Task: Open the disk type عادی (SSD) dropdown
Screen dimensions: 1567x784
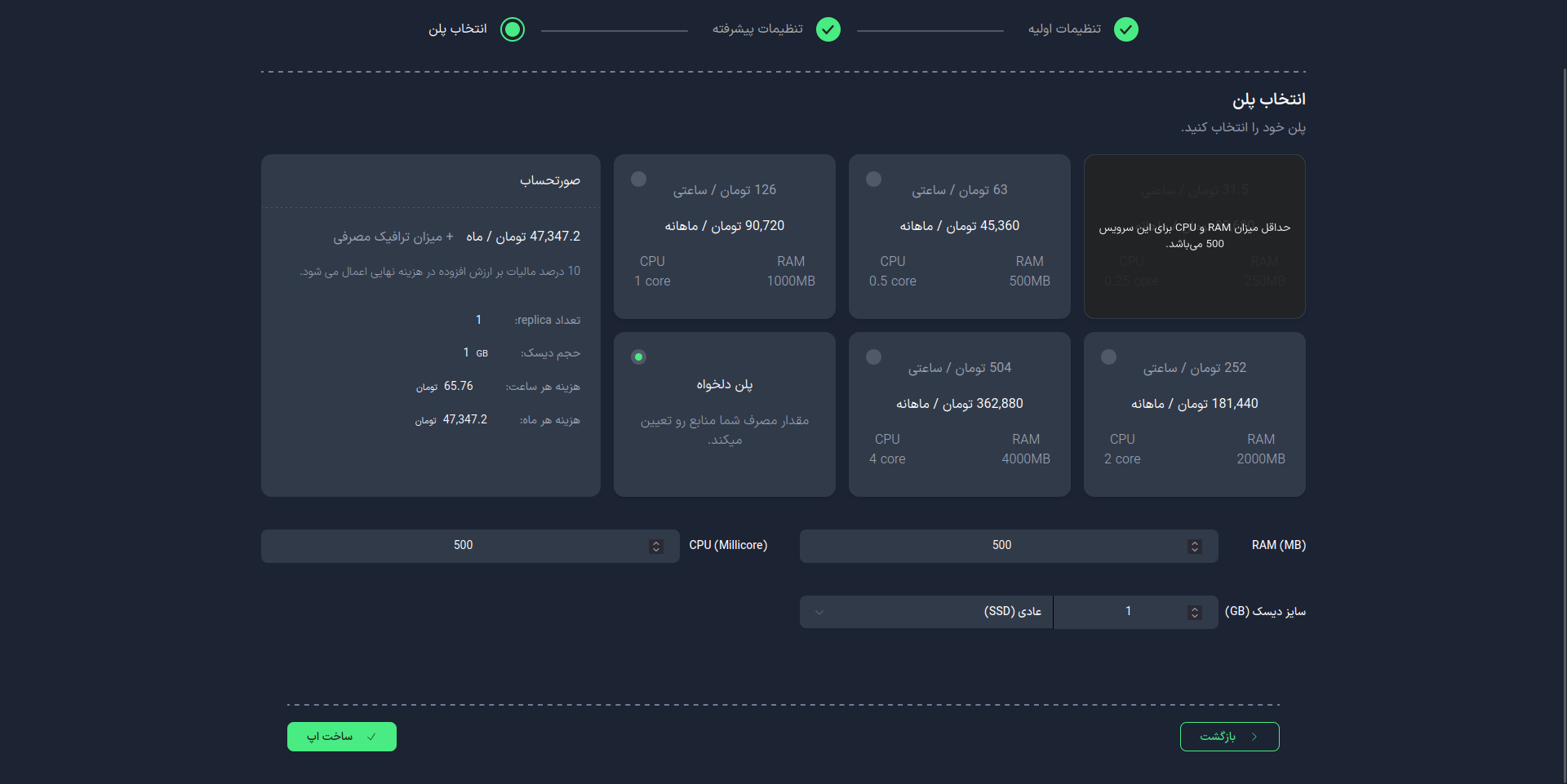Action: pos(926,612)
